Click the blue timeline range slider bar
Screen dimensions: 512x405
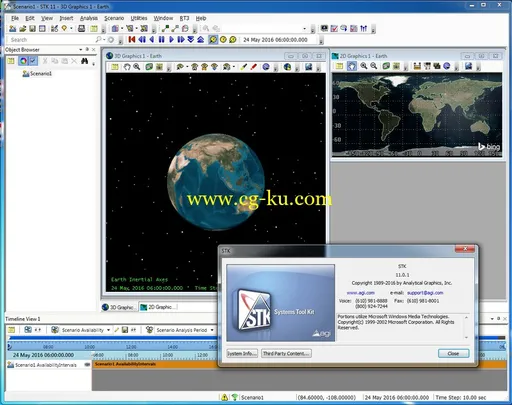(x=113, y=338)
